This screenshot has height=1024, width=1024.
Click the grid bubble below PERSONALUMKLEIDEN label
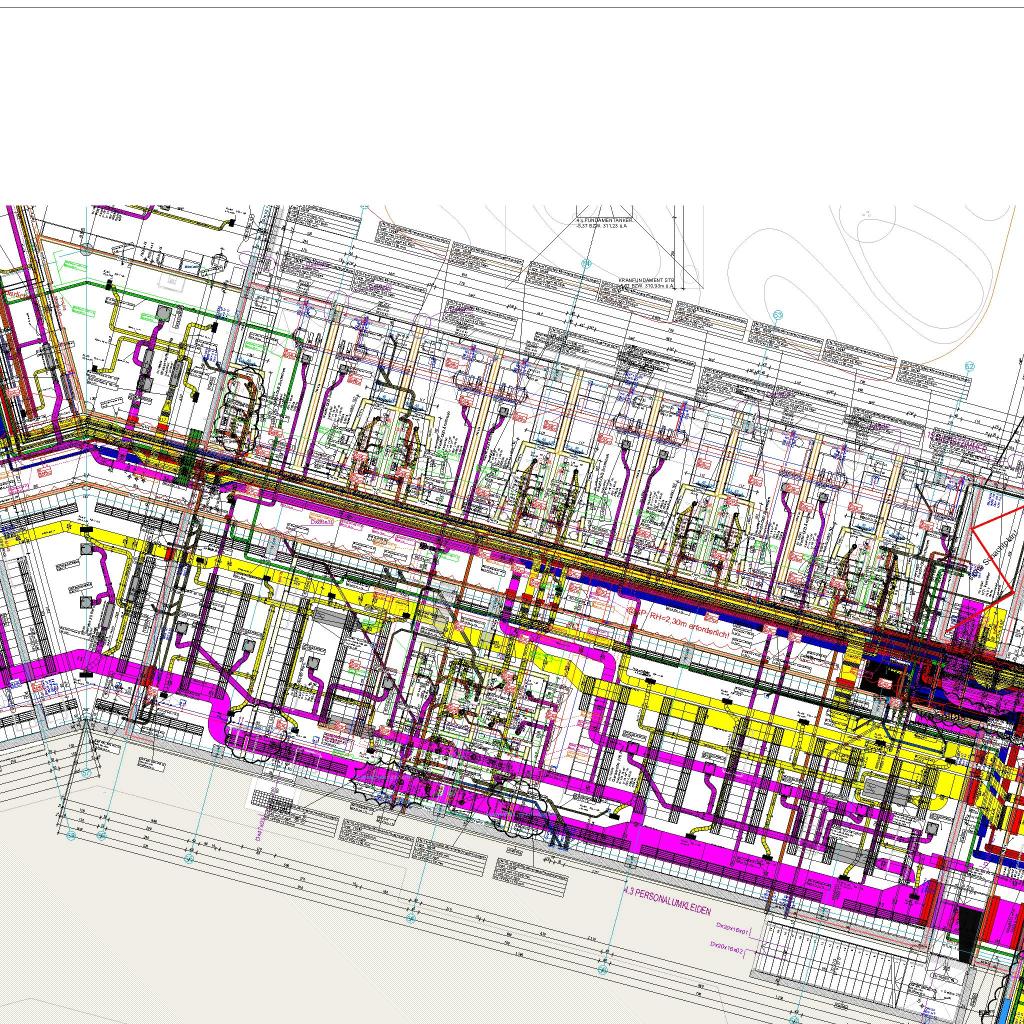coord(602,970)
